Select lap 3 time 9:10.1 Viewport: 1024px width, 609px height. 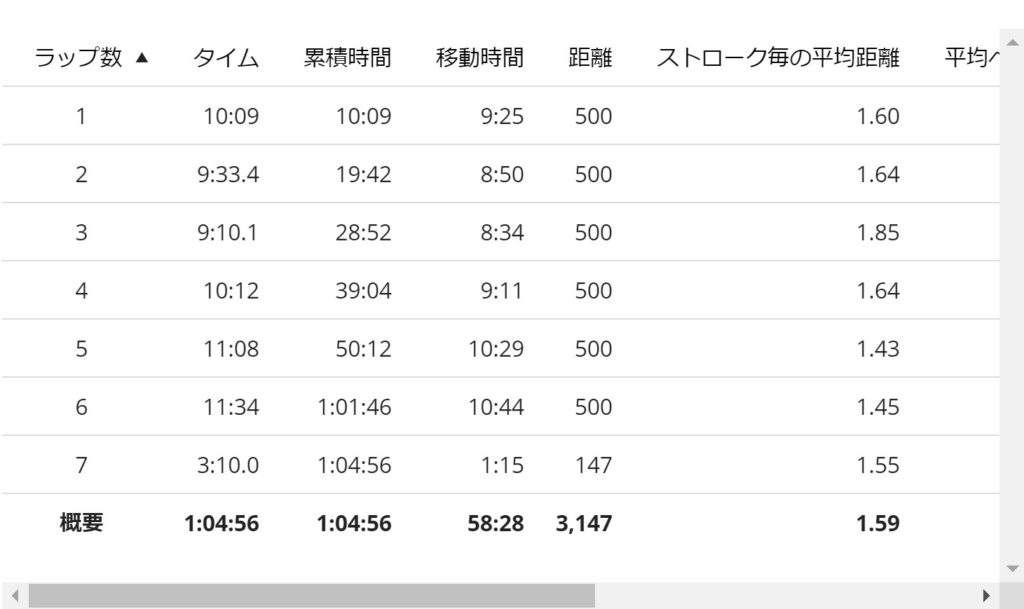tap(228, 232)
